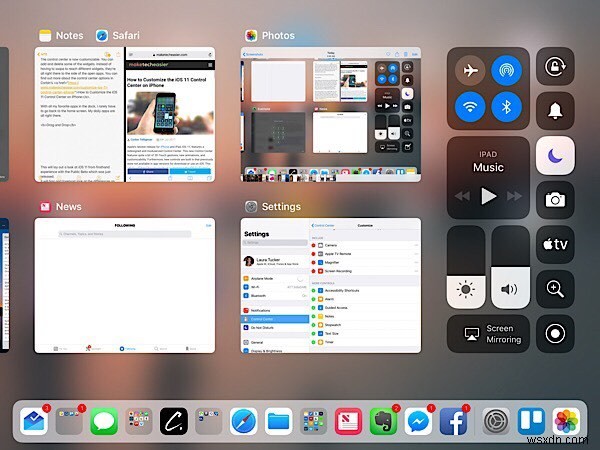Select Control Center row in Settings card
This screenshot has width=600, height=450.
point(275,319)
